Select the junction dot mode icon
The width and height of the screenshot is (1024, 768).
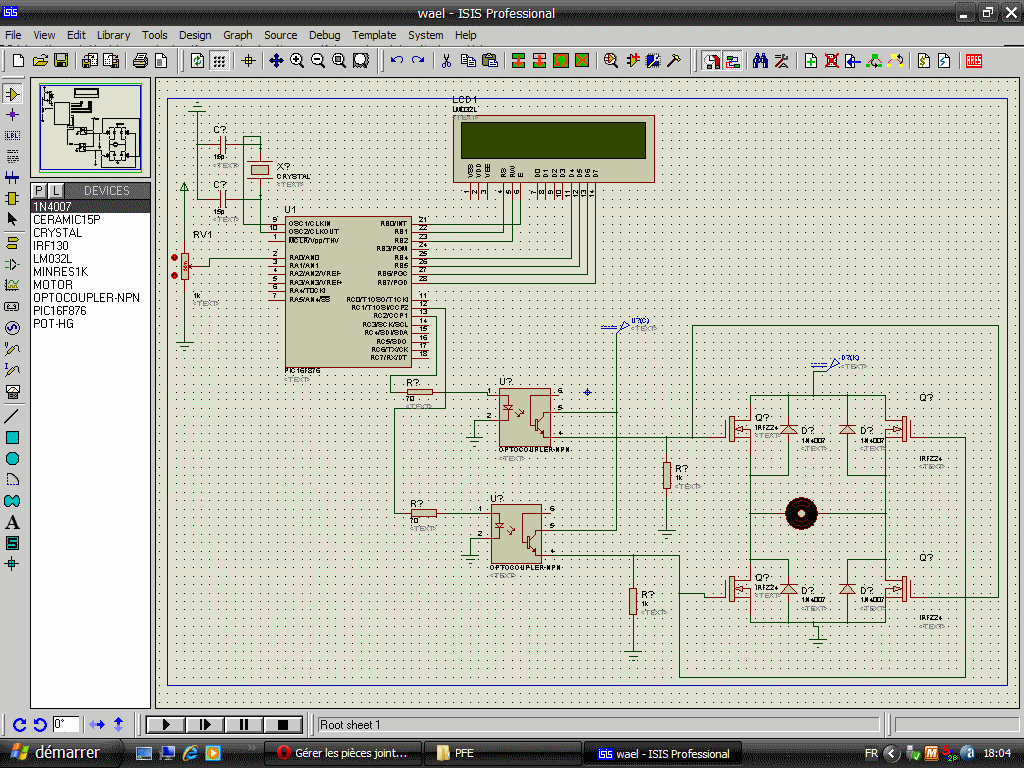[13, 115]
